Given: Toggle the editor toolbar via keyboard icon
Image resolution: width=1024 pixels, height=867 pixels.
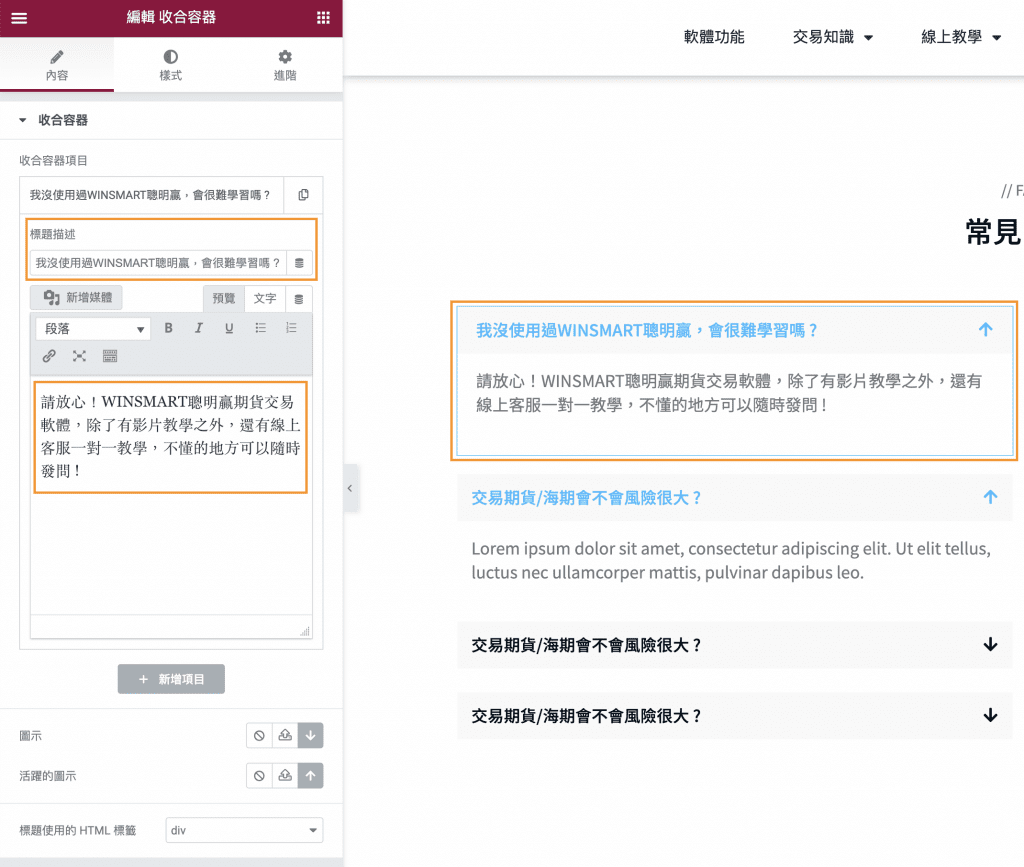Looking at the screenshot, I should coord(109,355).
